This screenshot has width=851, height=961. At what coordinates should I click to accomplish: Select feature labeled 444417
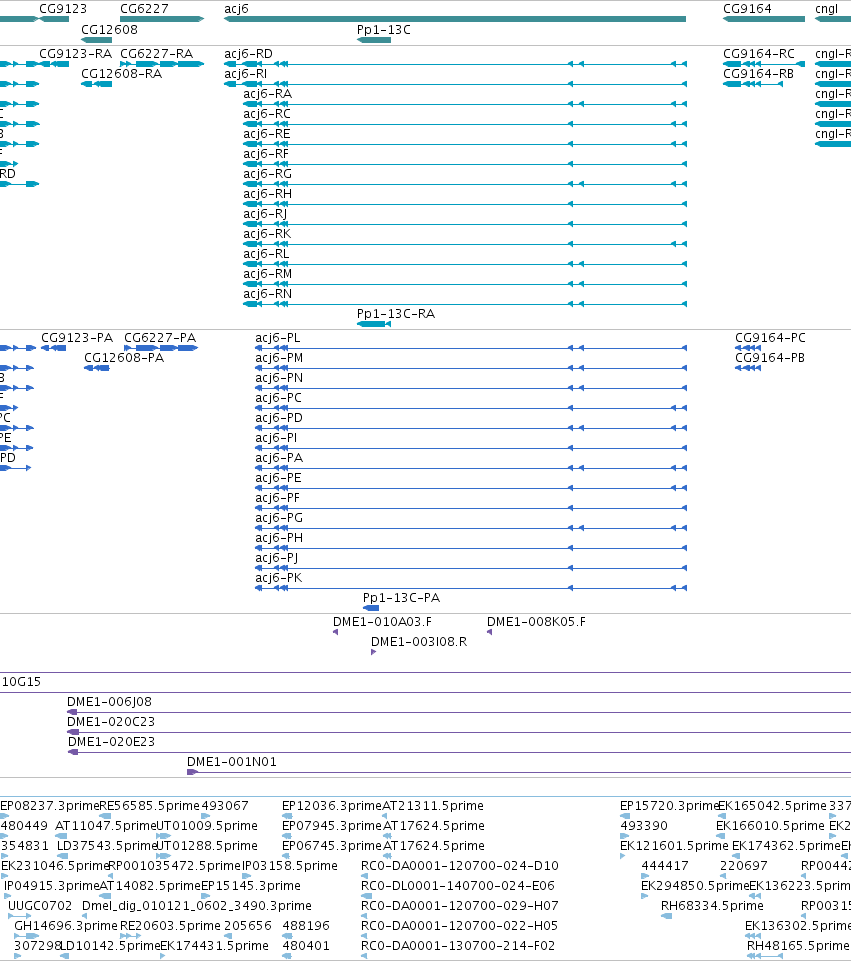(665, 866)
